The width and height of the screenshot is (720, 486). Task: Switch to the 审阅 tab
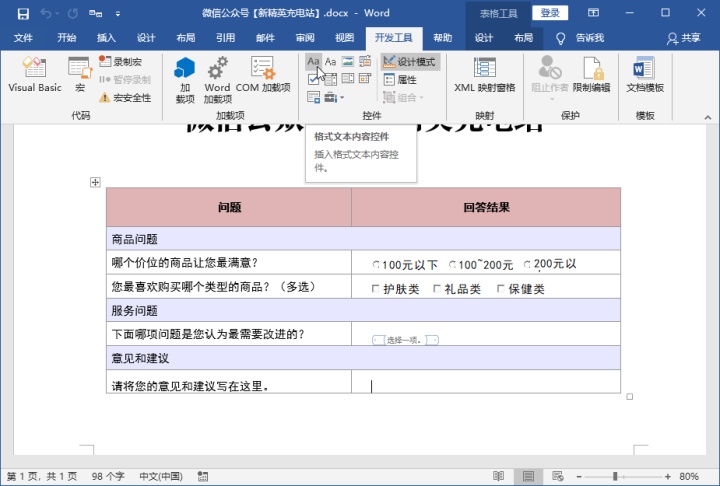[305, 38]
